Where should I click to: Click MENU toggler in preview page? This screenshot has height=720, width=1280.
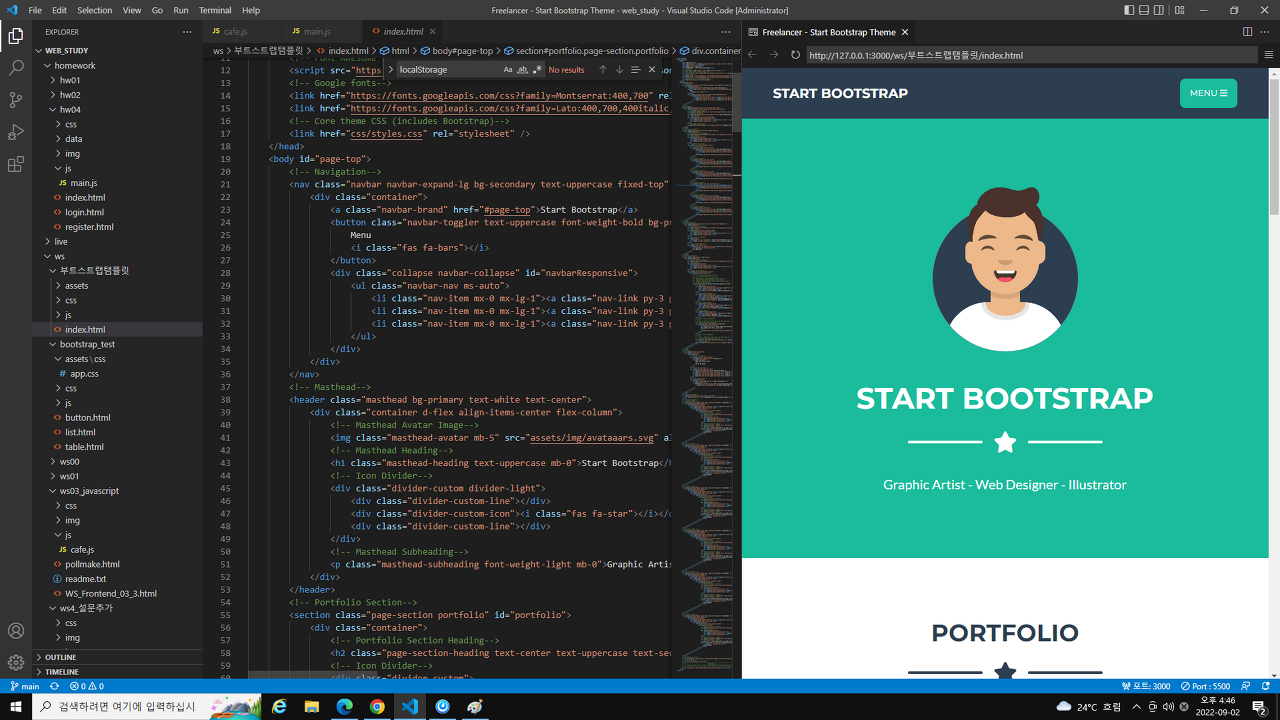tap(1208, 93)
